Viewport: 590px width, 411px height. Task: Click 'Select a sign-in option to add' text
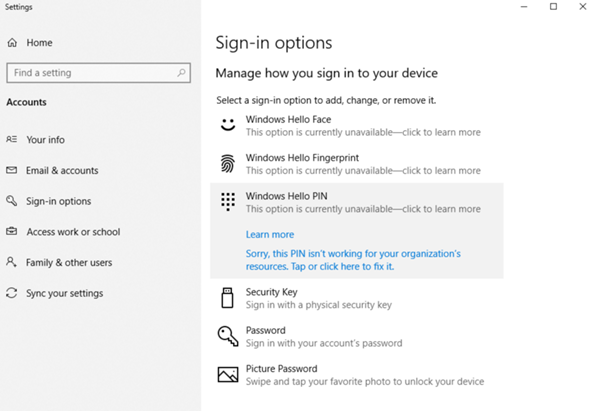tap(326, 100)
